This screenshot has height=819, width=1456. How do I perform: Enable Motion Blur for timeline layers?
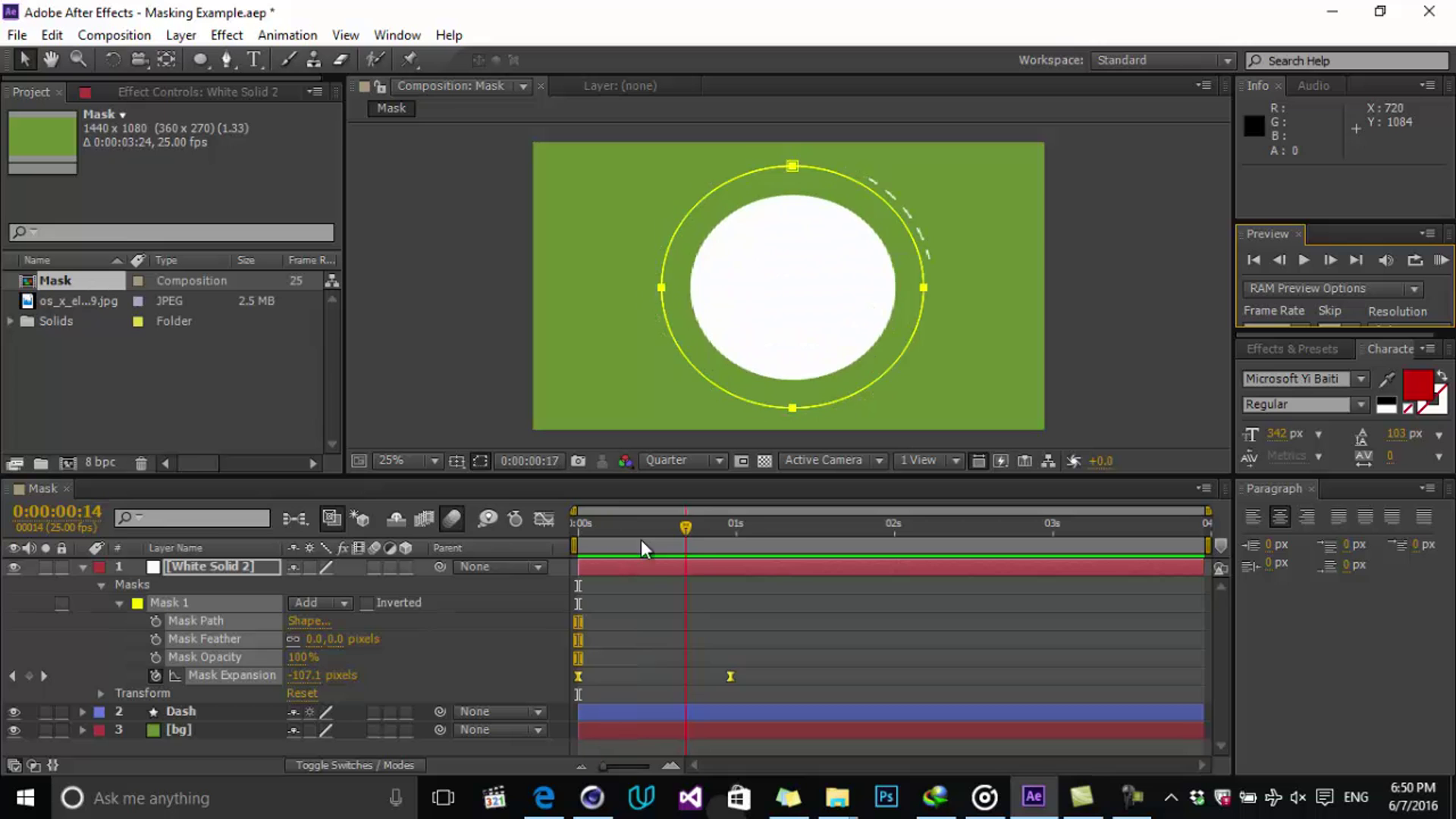(x=452, y=519)
